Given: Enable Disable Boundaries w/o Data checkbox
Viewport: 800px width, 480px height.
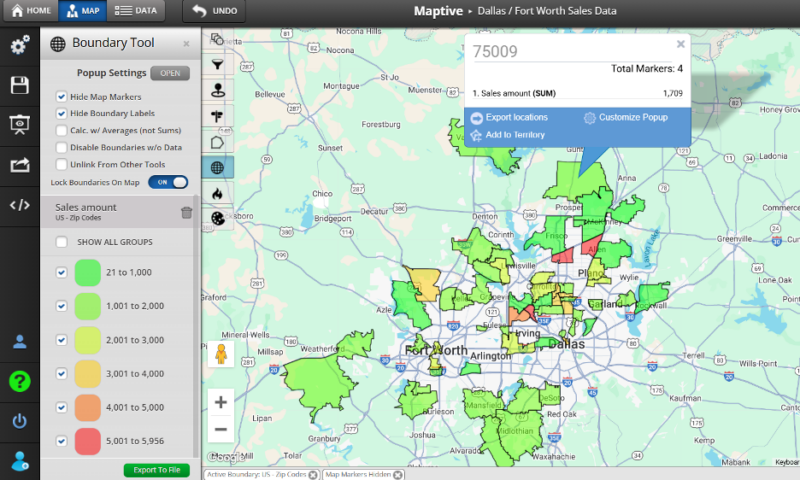Looking at the screenshot, I should (61, 147).
